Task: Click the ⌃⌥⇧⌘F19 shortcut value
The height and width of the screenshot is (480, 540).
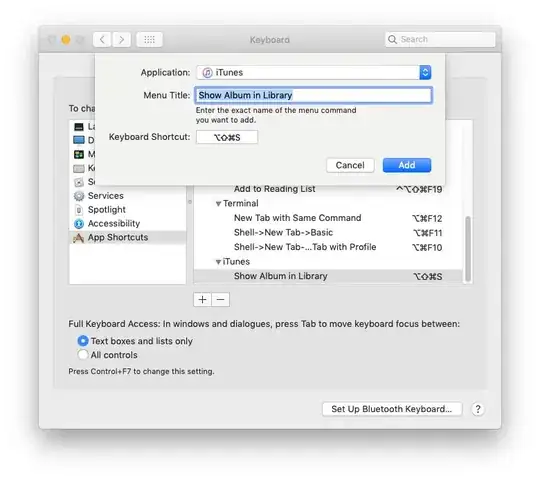Action: coord(419,189)
